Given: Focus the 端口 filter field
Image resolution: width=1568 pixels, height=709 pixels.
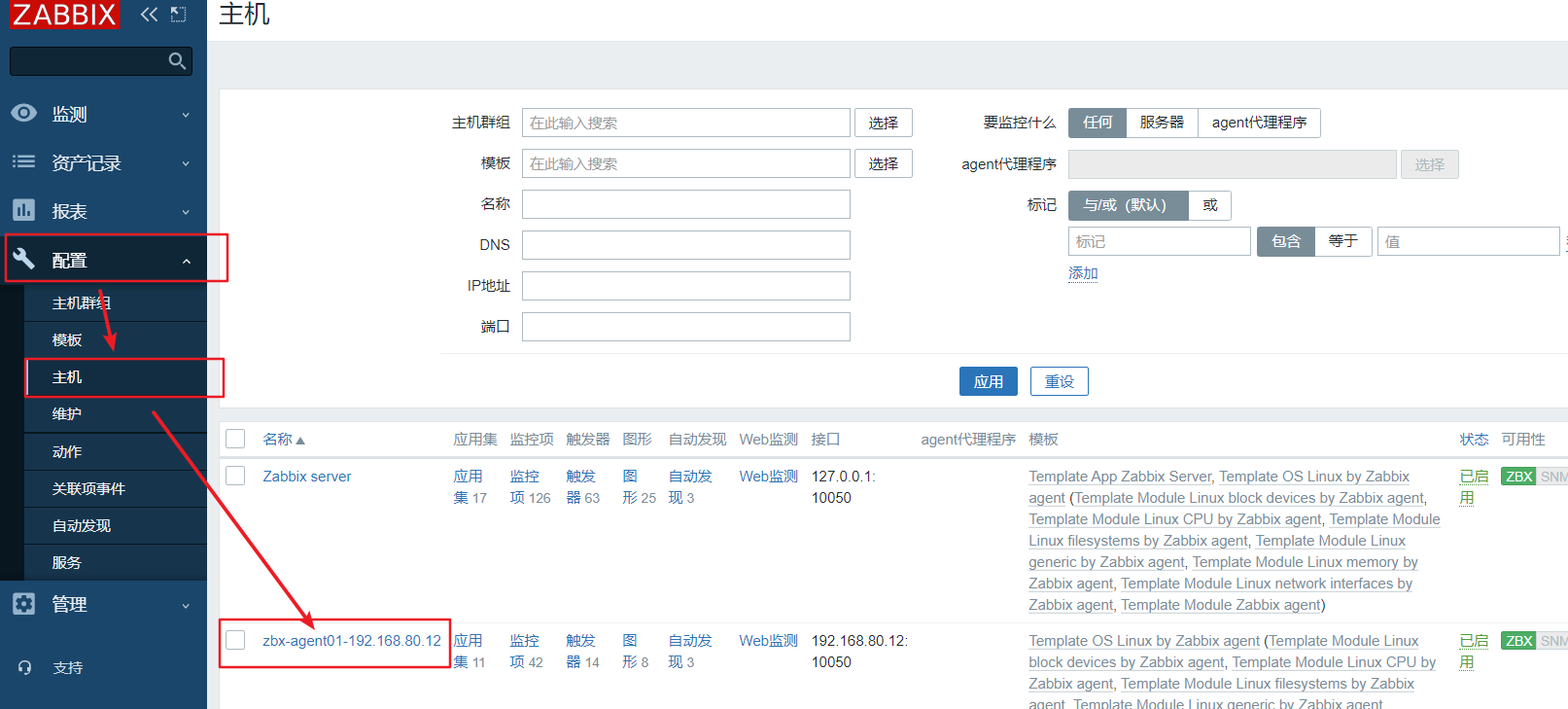Looking at the screenshot, I should 686,327.
